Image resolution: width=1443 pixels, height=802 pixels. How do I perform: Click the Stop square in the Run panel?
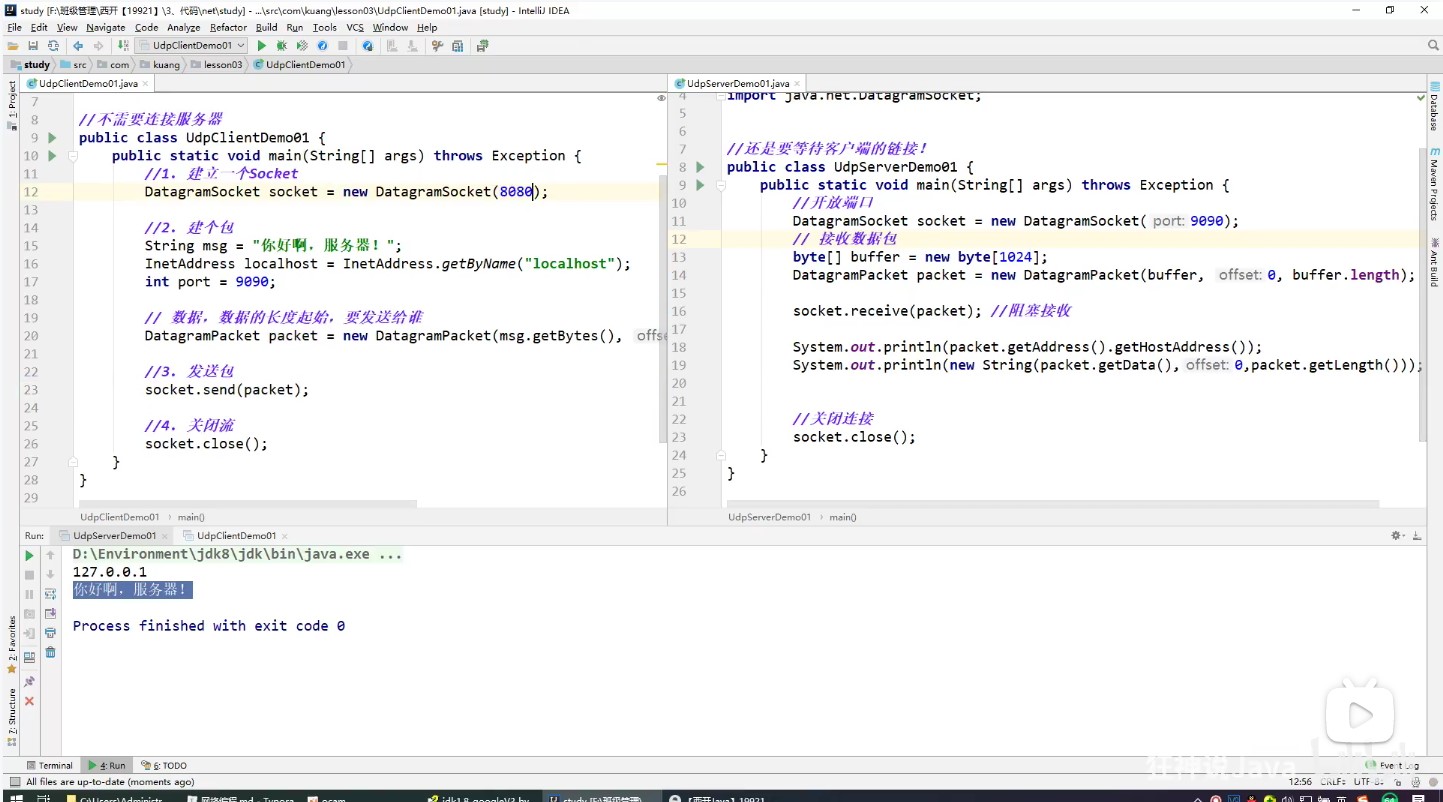point(29,575)
